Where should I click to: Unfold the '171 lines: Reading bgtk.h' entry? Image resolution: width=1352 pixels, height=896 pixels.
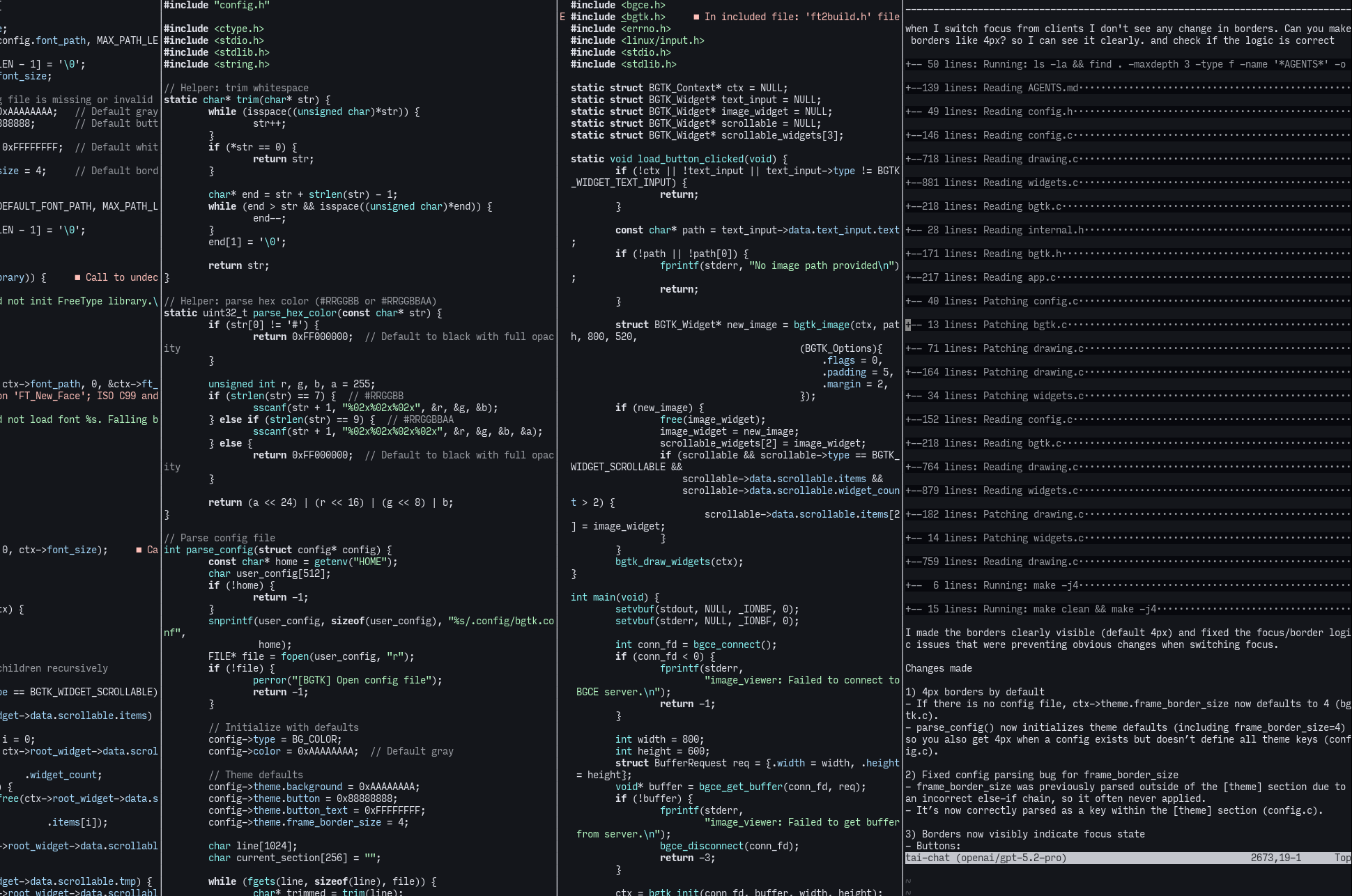click(x=1128, y=254)
